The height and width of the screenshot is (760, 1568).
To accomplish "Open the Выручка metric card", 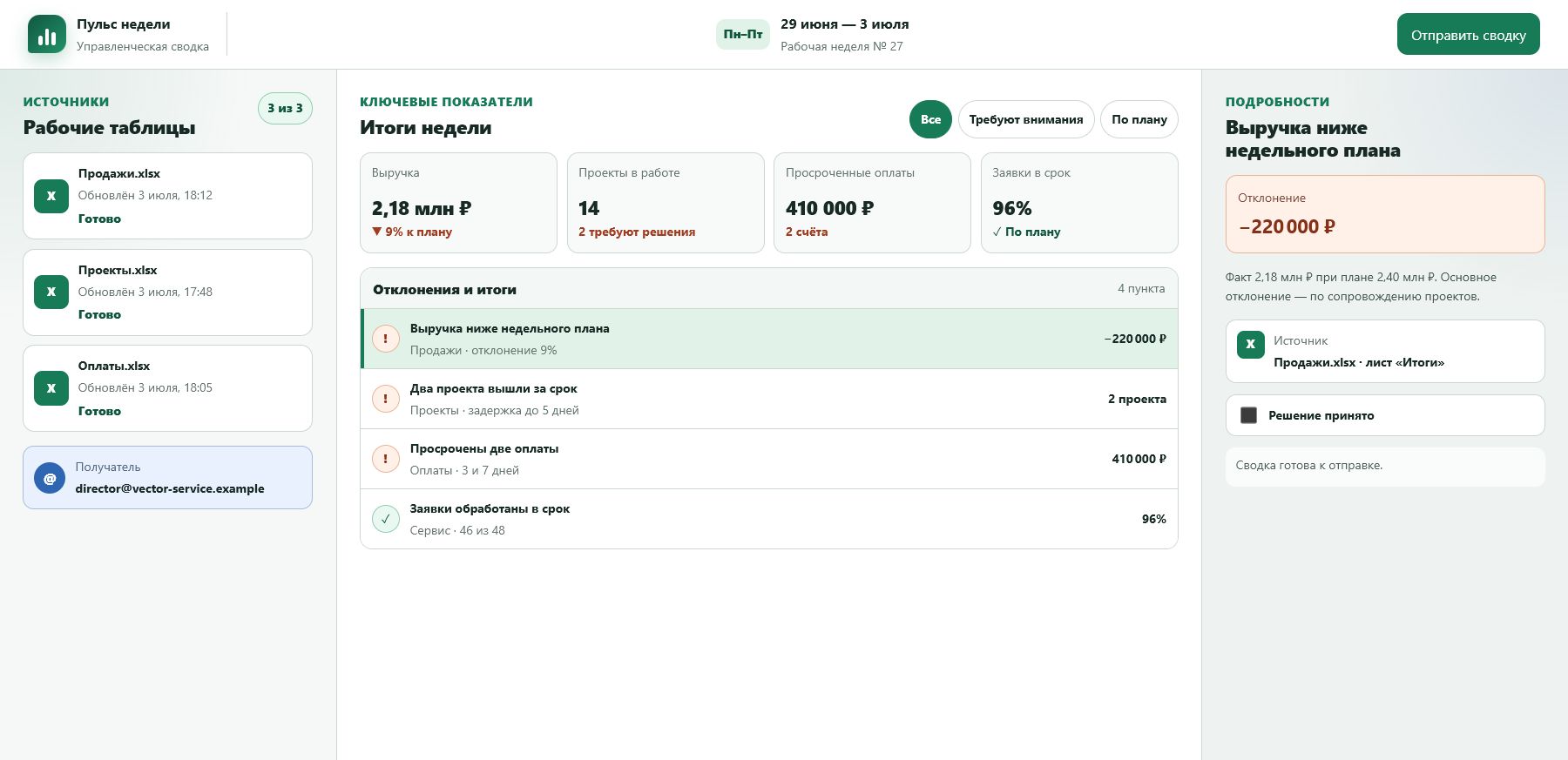I will point(458,203).
